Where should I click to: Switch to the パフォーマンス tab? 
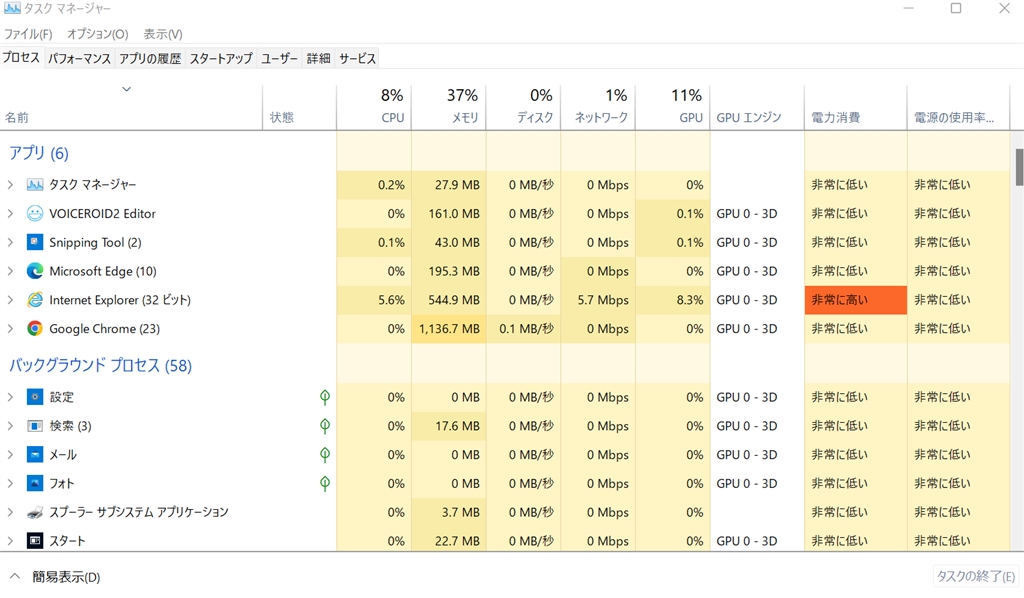point(79,59)
